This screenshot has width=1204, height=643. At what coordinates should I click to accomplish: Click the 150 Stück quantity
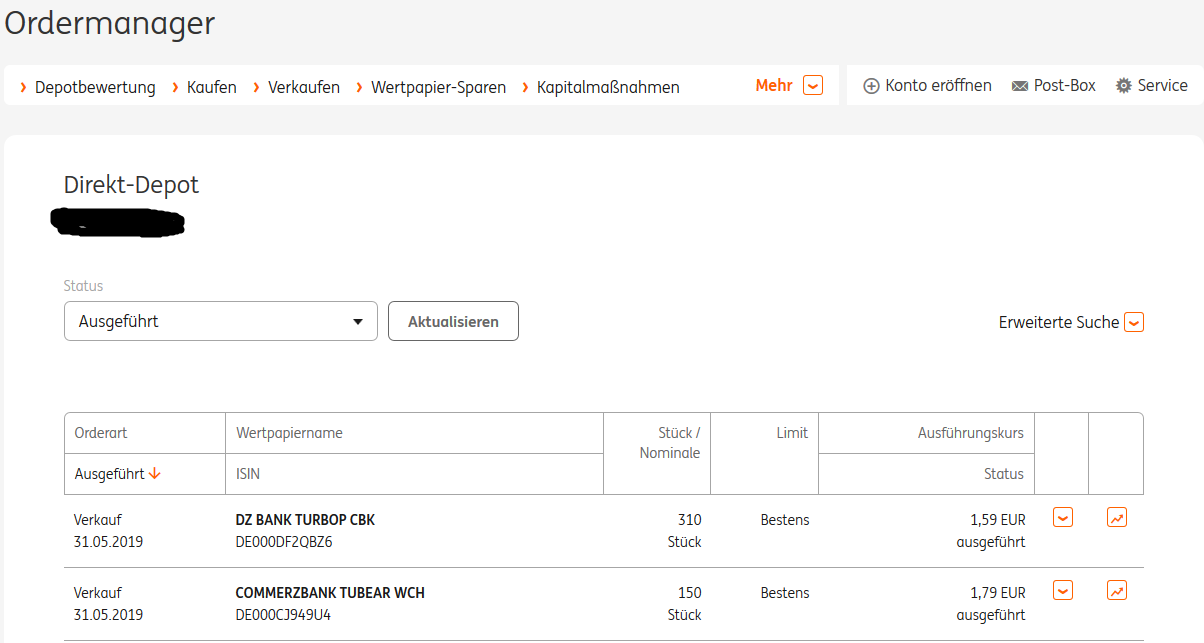(x=685, y=604)
